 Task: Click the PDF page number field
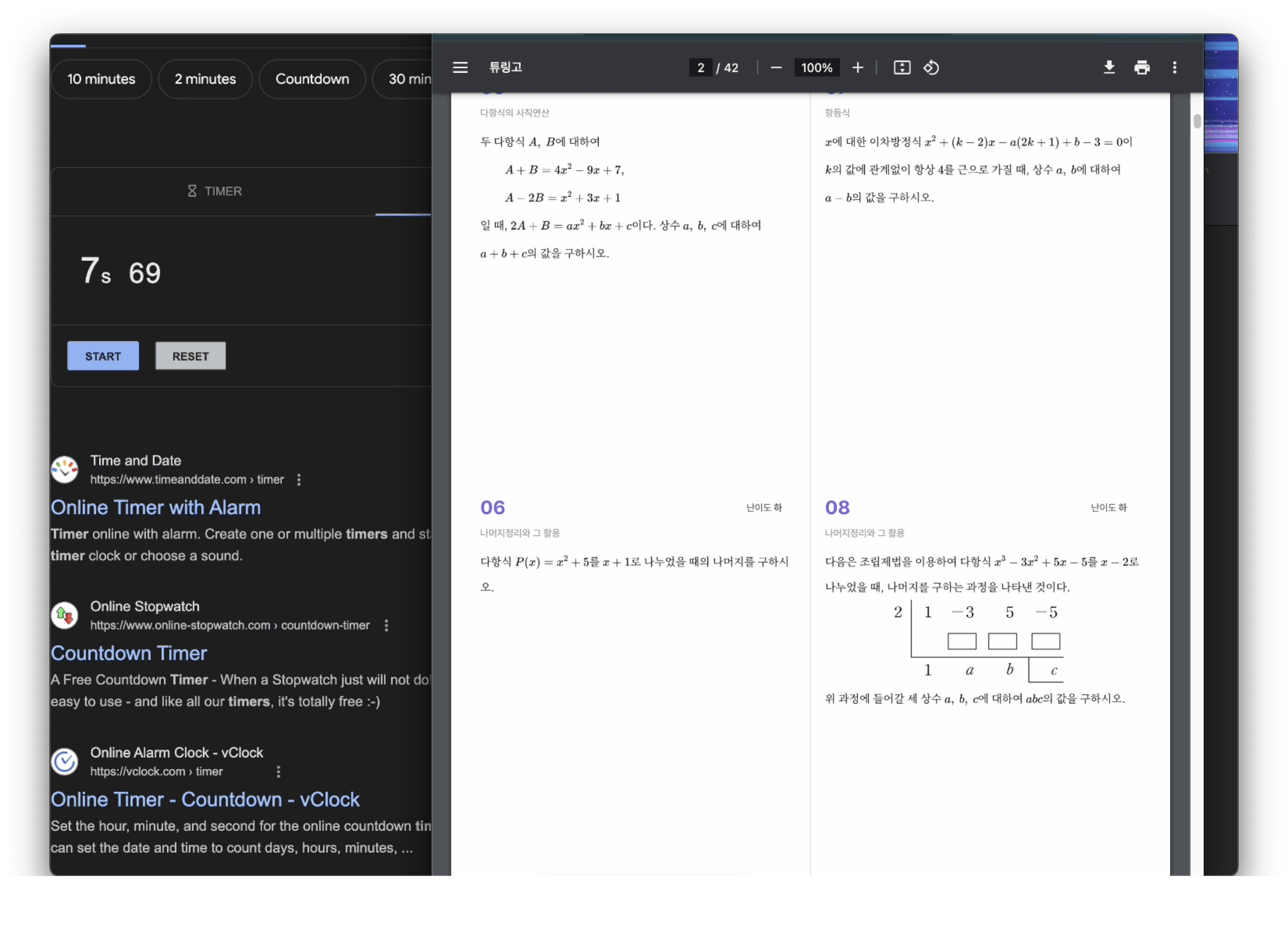[x=700, y=68]
